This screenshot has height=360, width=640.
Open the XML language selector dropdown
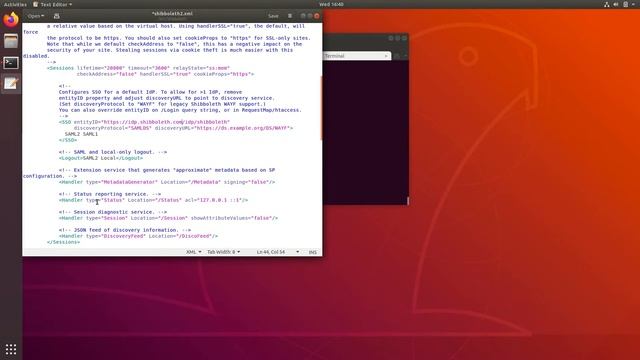(x=193, y=252)
